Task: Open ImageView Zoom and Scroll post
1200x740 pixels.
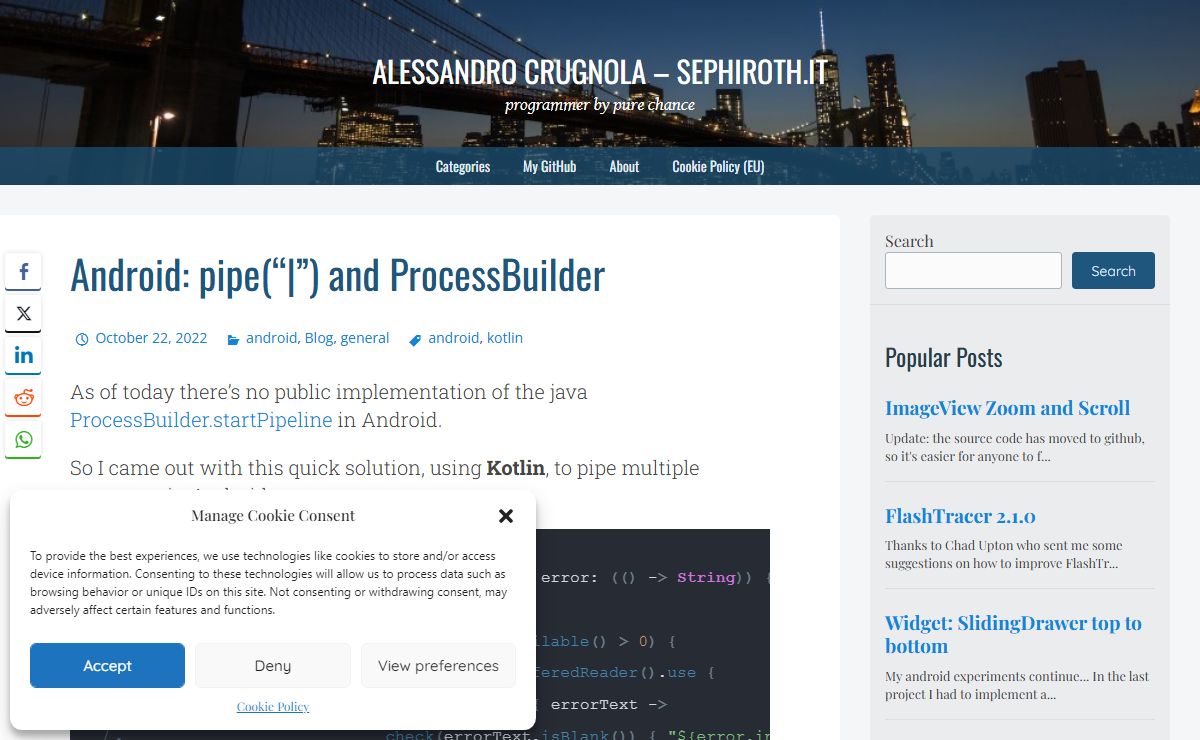Action: [x=1007, y=408]
